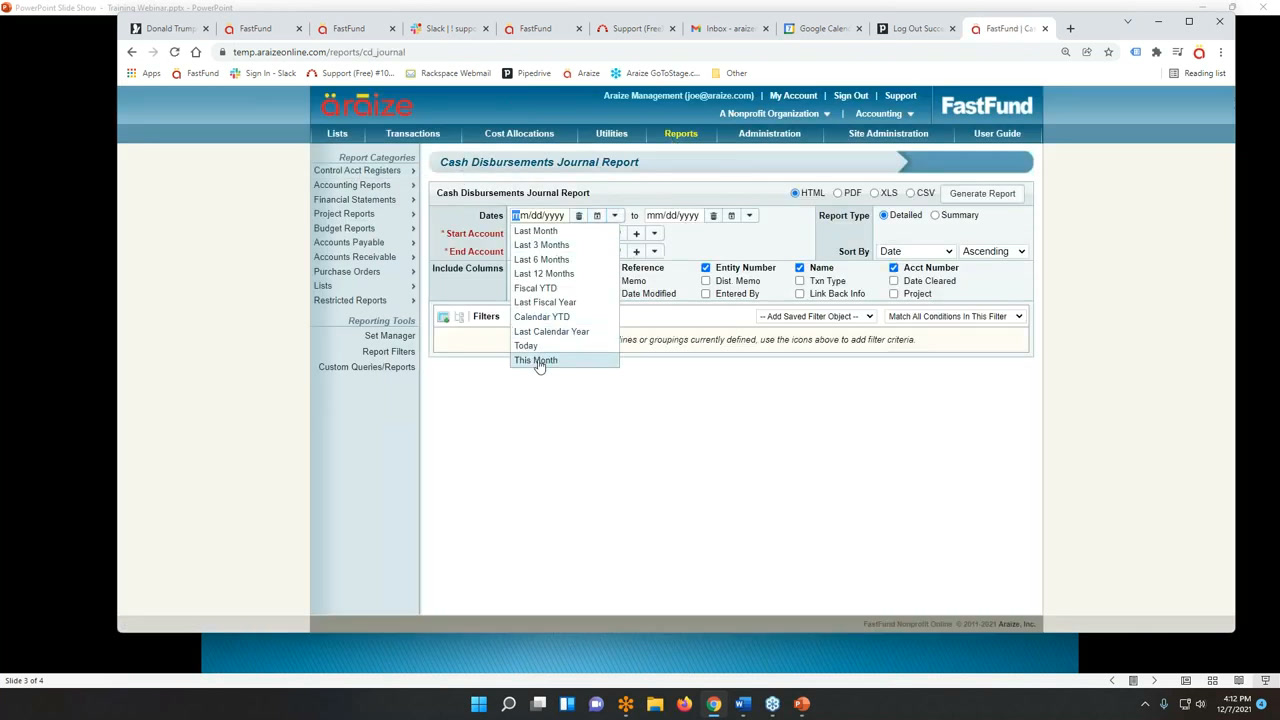
Task: Open Windows Start menu
Action: coord(479,704)
